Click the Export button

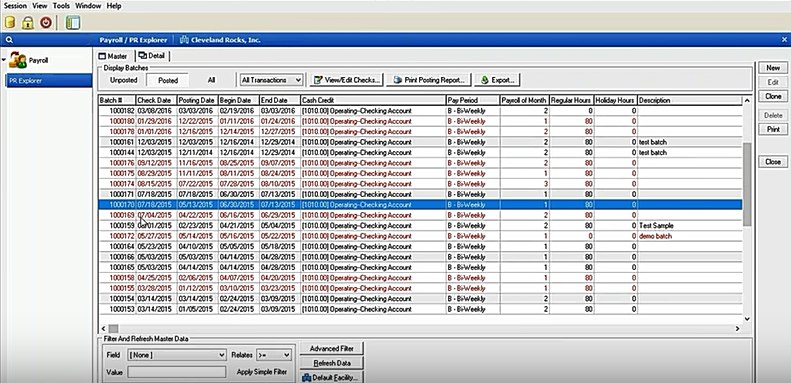click(497, 80)
